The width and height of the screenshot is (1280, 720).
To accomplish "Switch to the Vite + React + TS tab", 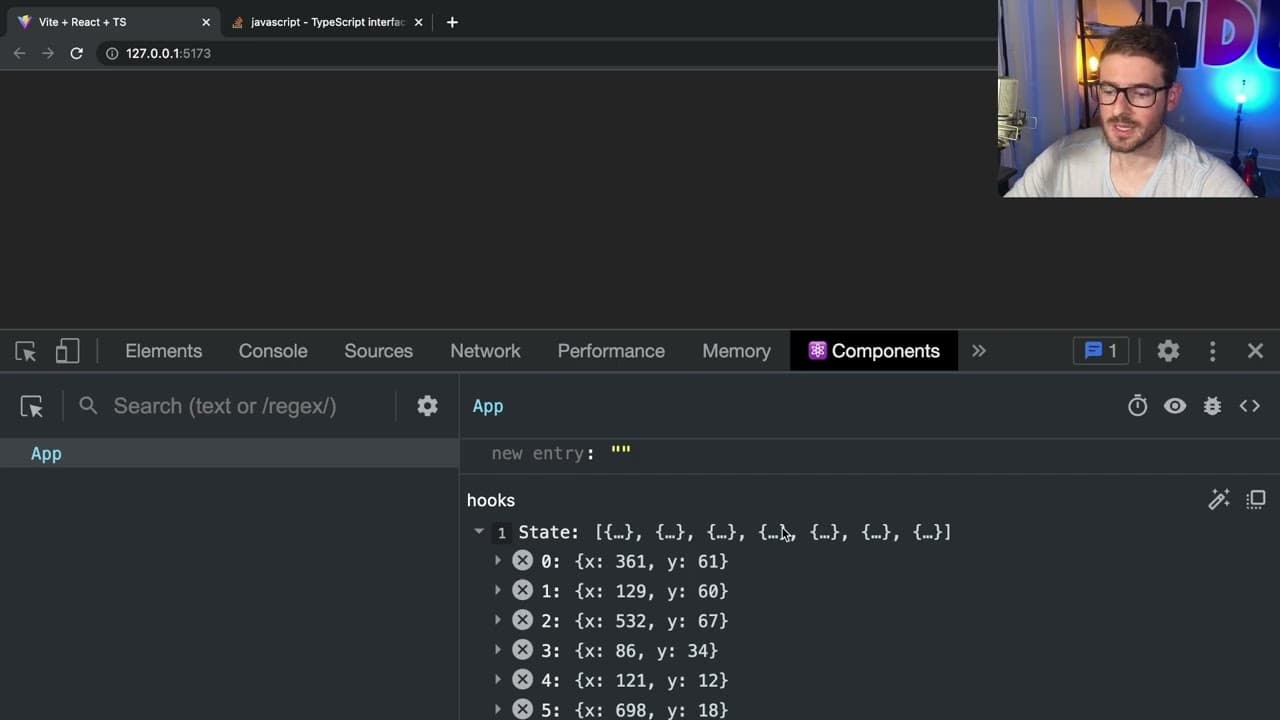I will [x=112, y=22].
